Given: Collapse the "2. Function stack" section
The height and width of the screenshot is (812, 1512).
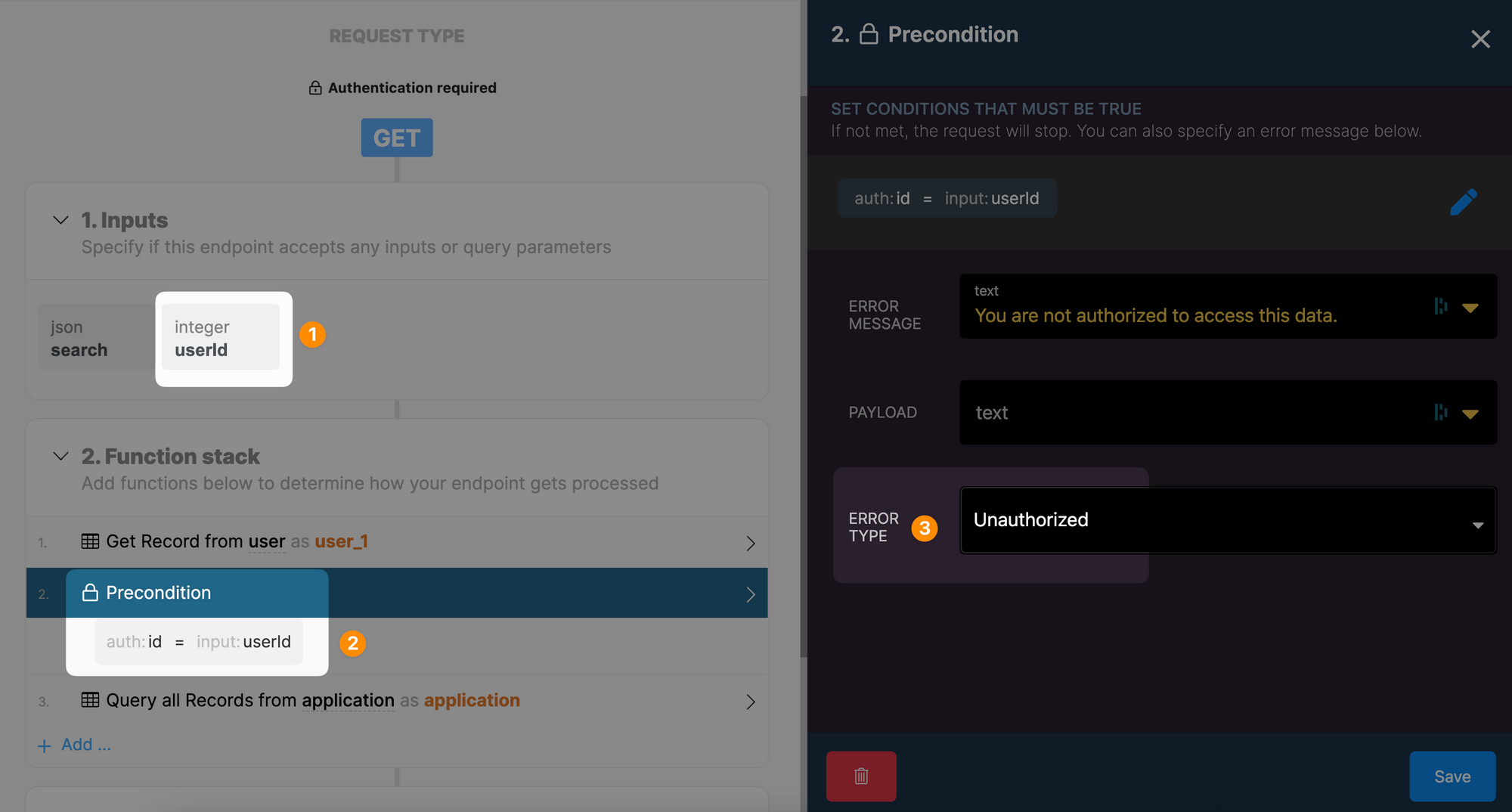Looking at the screenshot, I should pyautogui.click(x=60, y=456).
